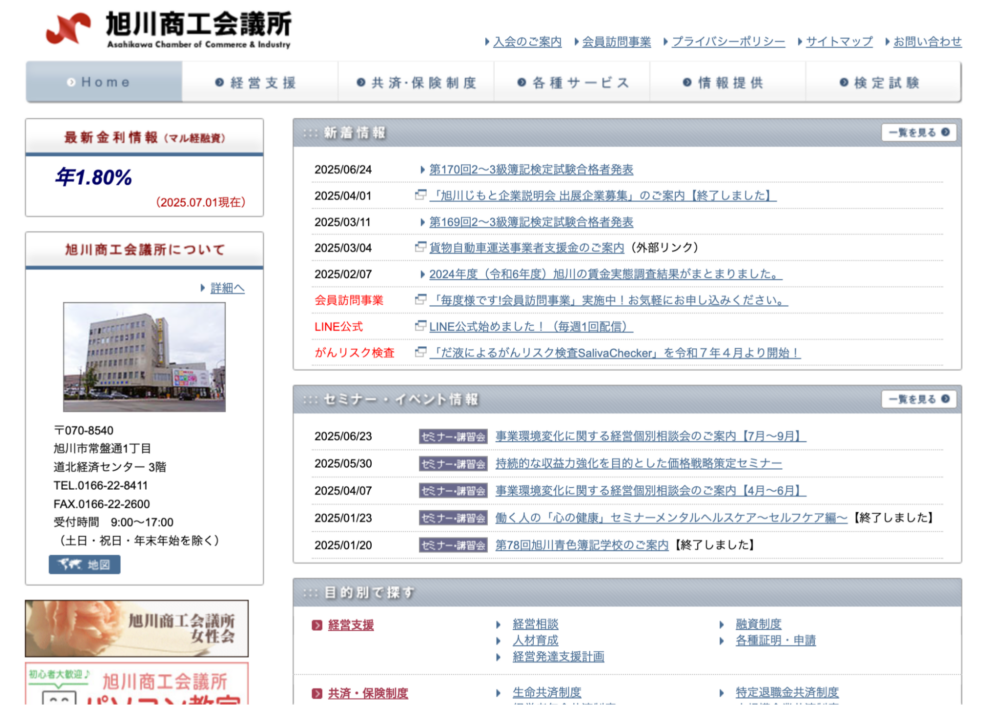Click the セミナー・講習会 badge for 第78回旭川青色簿記学校
The height and width of the screenshot is (705, 1000).
[453, 546]
